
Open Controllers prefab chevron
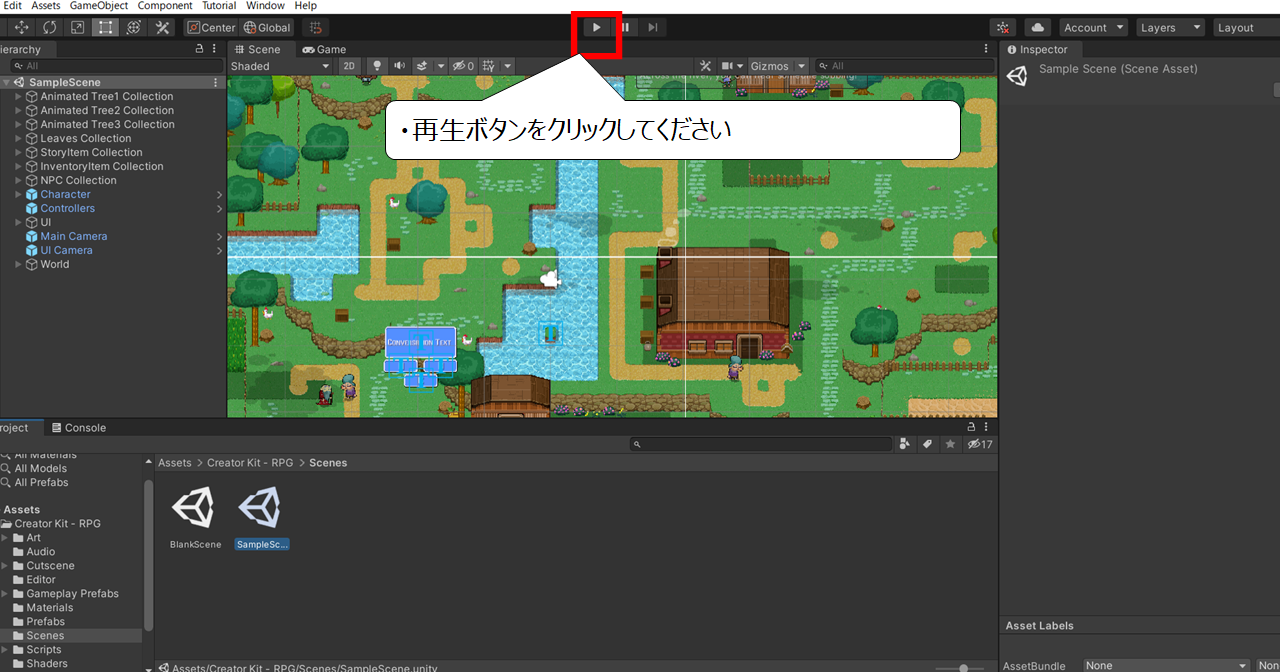point(219,209)
